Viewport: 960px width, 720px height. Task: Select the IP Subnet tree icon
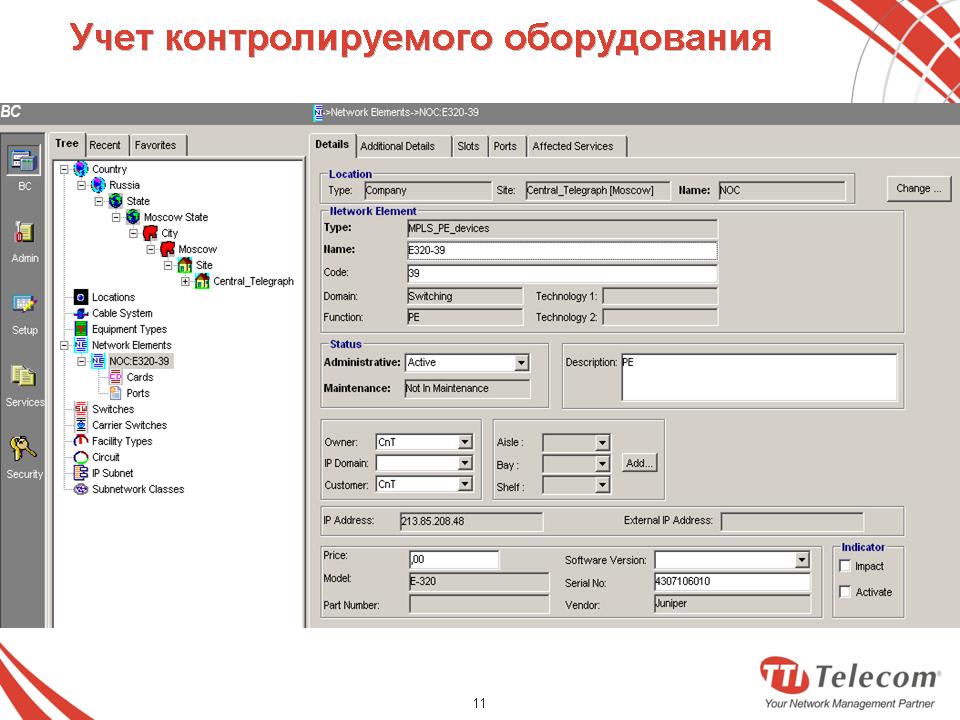[82, 473]
